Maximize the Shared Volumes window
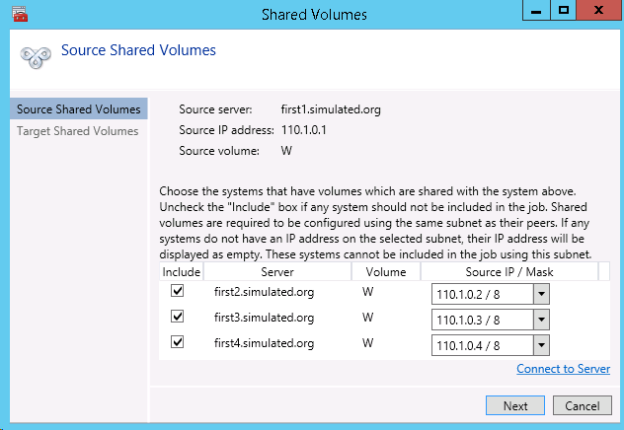The height and width of the screenshot is (430, 624). [563, 10]
